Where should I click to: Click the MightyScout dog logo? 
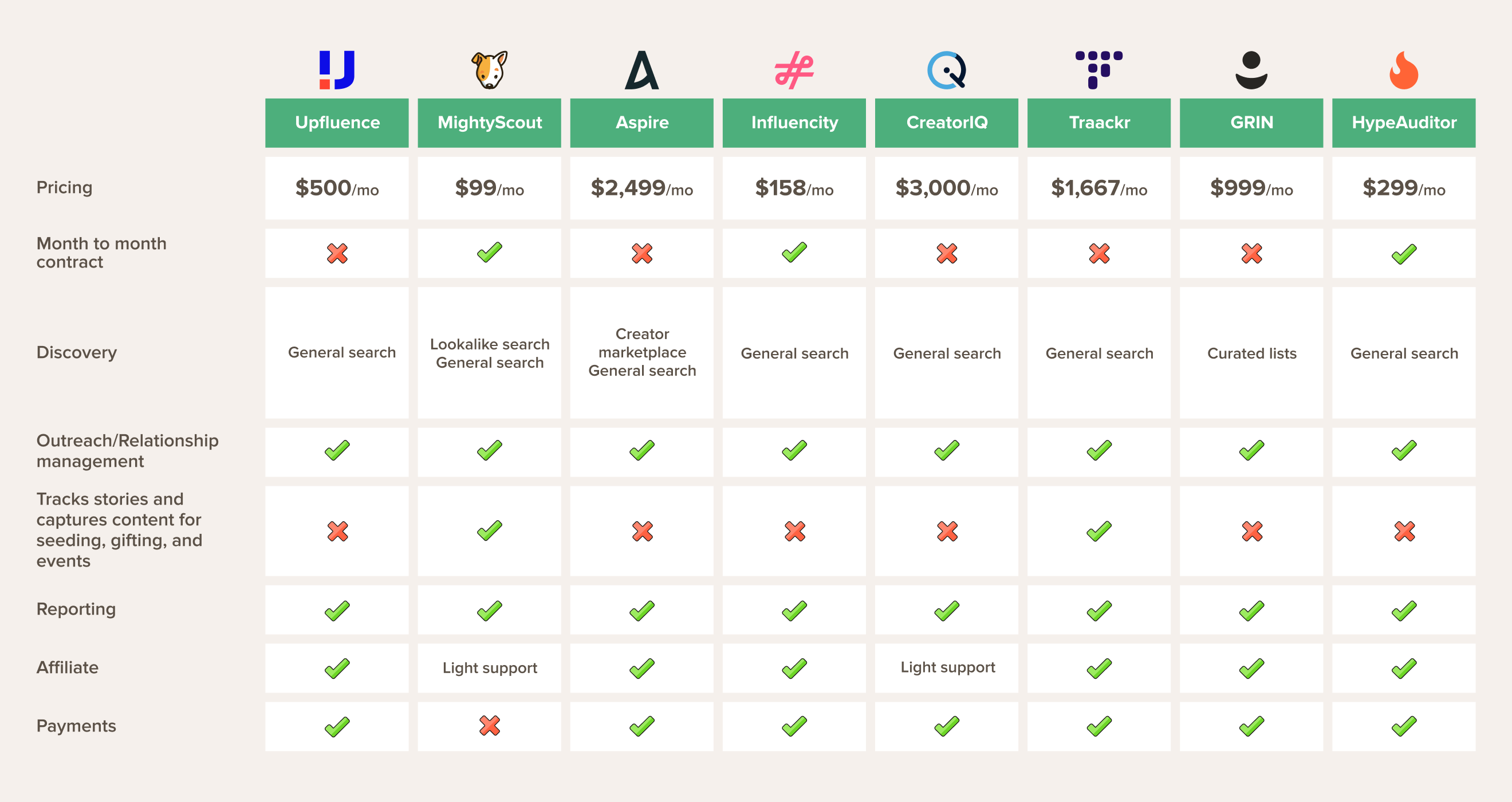[x=490, y=70]
